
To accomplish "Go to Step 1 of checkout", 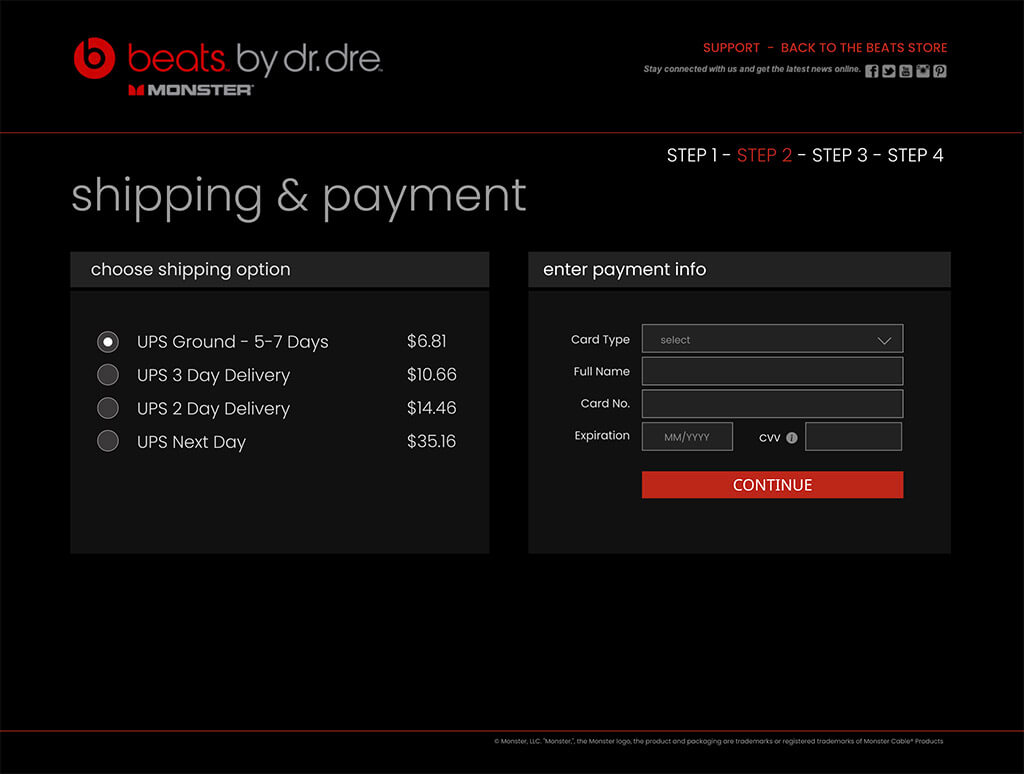I will click(692, 155).
